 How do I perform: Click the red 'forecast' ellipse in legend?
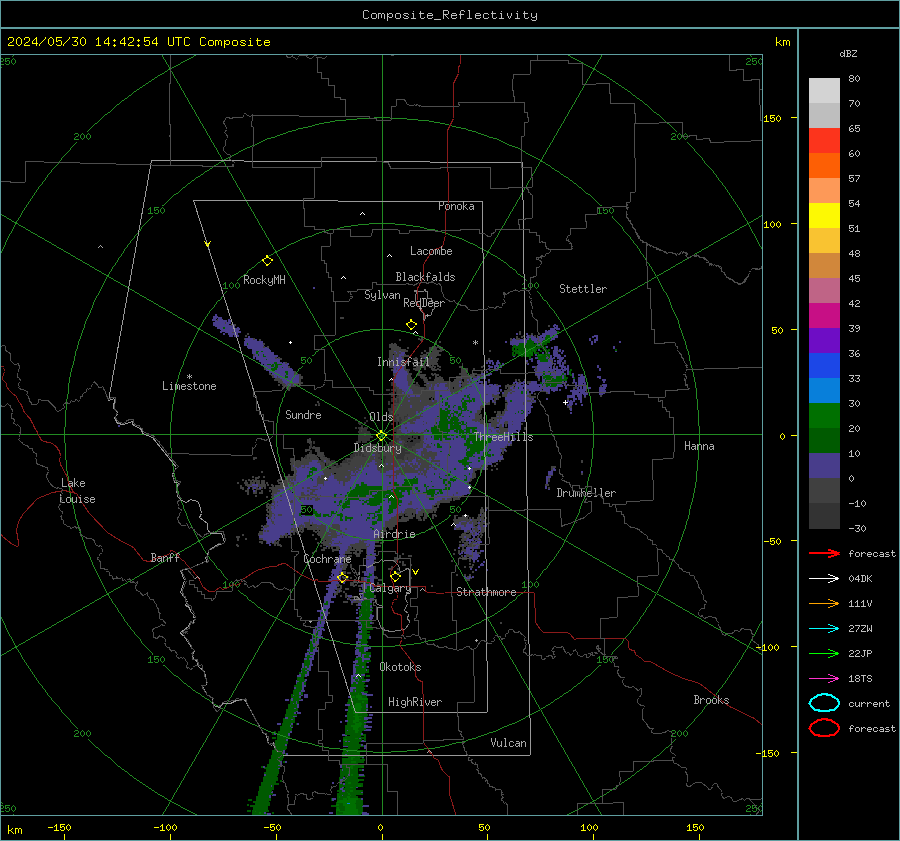tap(824, 728)
